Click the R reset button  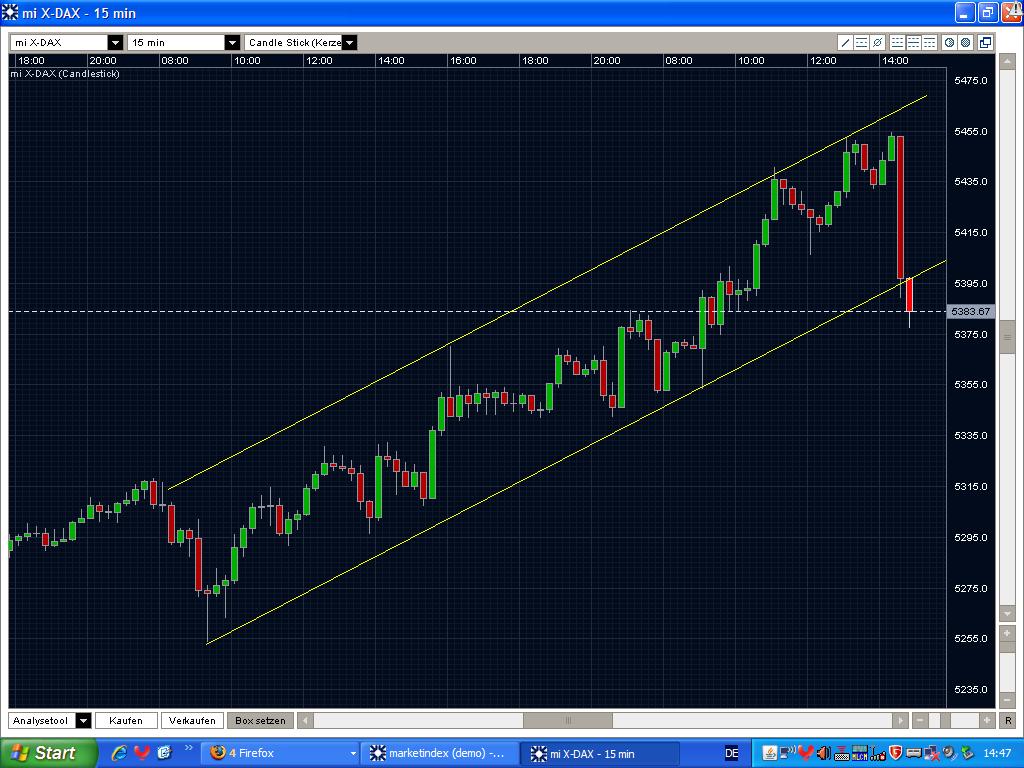coord(1008,720)
